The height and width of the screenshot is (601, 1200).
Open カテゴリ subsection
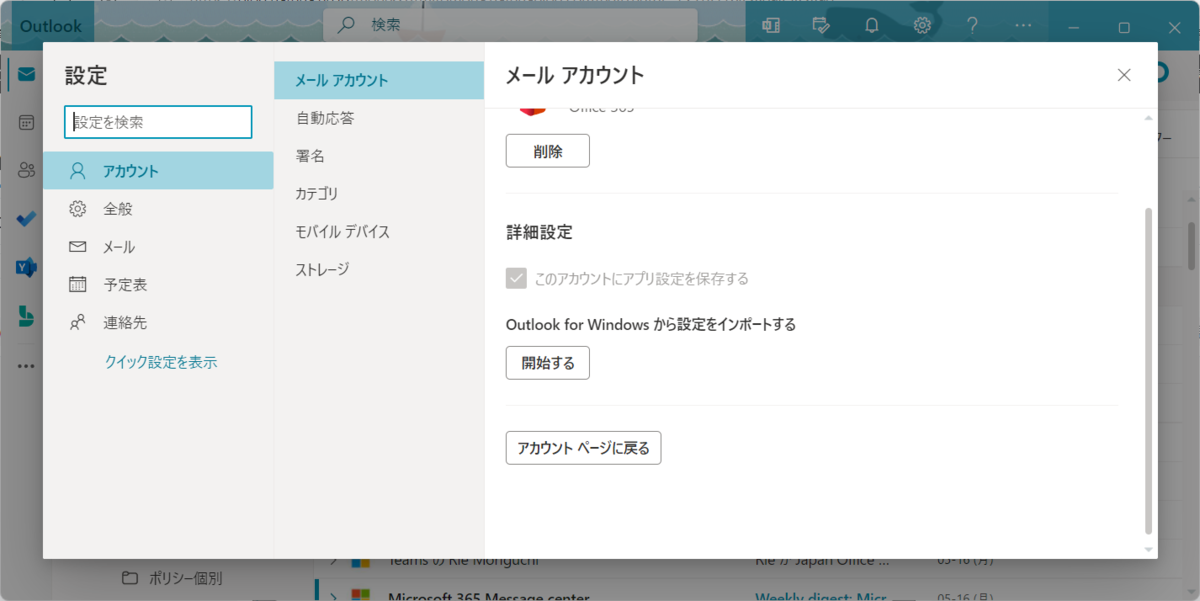(x=379, y=194)
